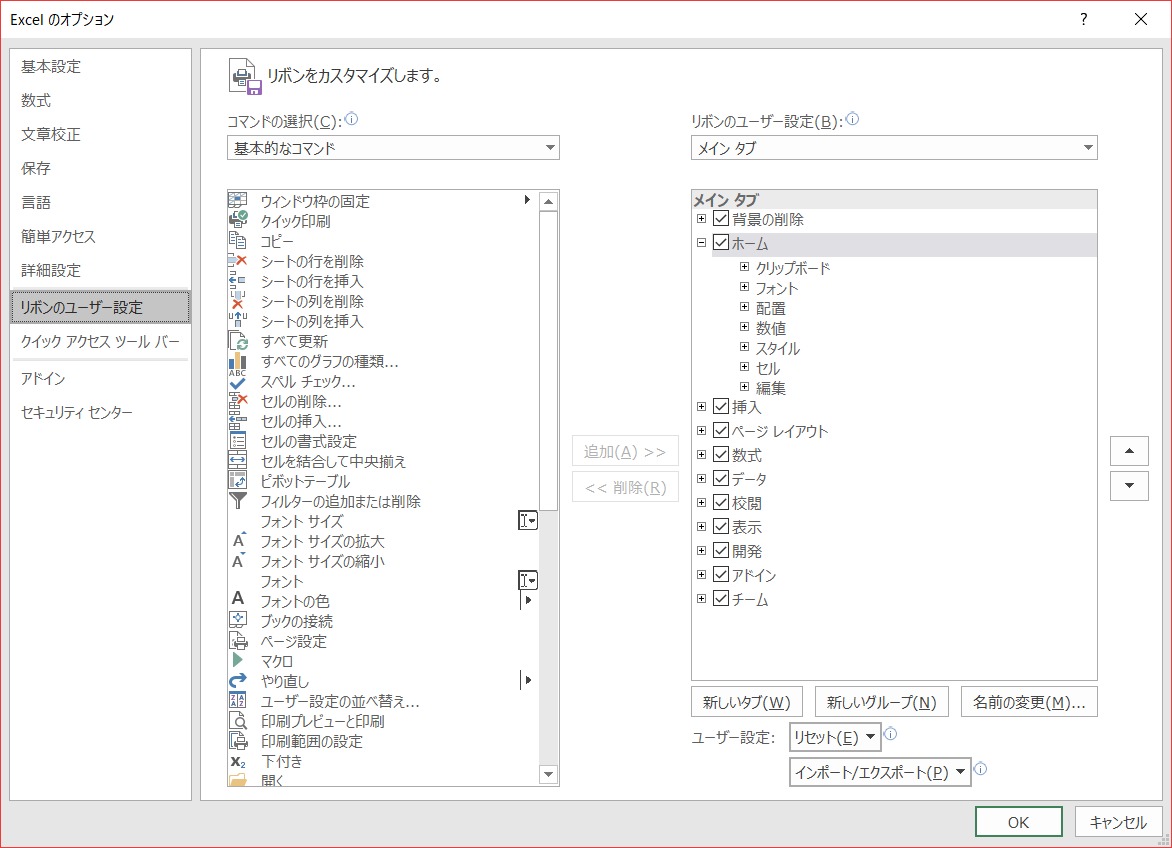
Task: Click the 名前の変更 button
Action: 1029,702
